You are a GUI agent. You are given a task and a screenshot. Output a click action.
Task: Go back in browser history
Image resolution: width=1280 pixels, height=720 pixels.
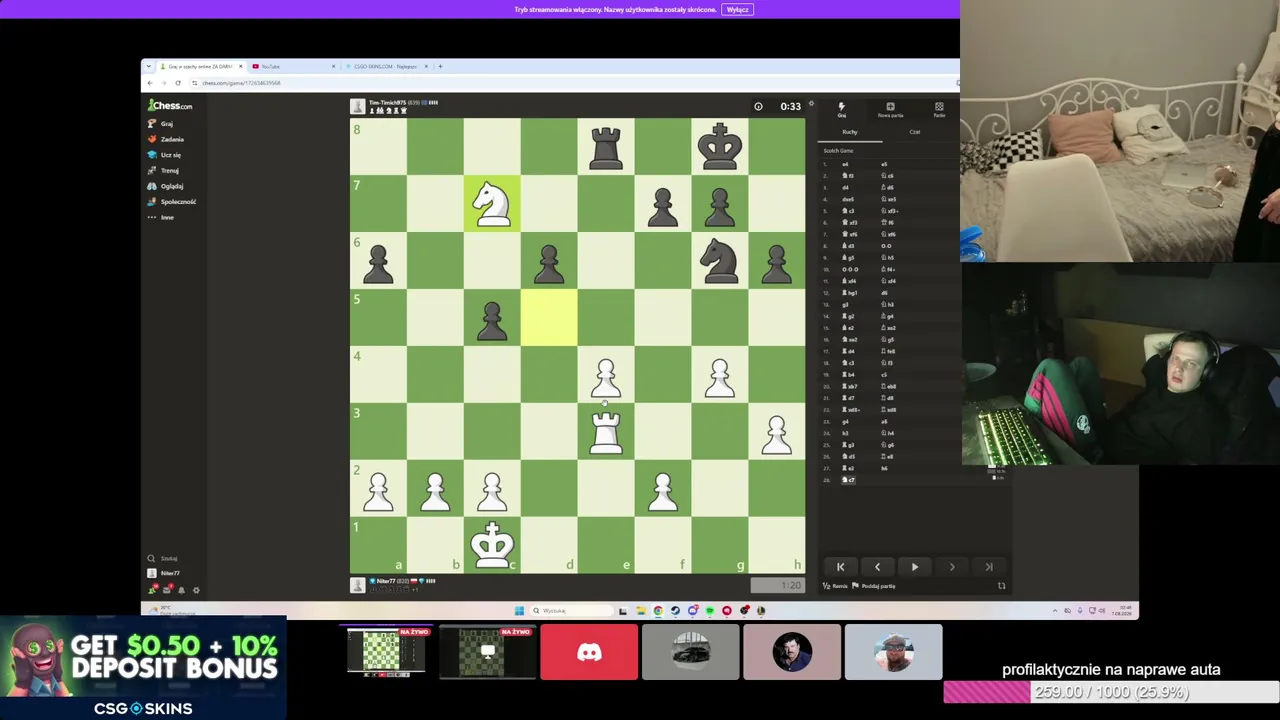coord(150,83)
